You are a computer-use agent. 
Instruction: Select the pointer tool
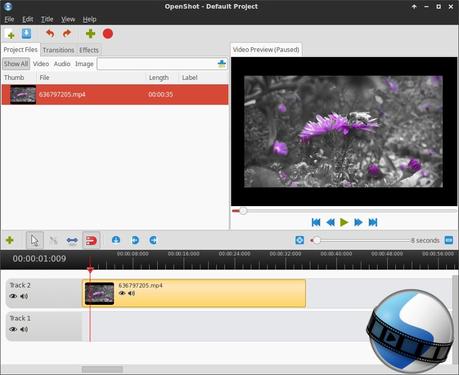pos(35,240)
